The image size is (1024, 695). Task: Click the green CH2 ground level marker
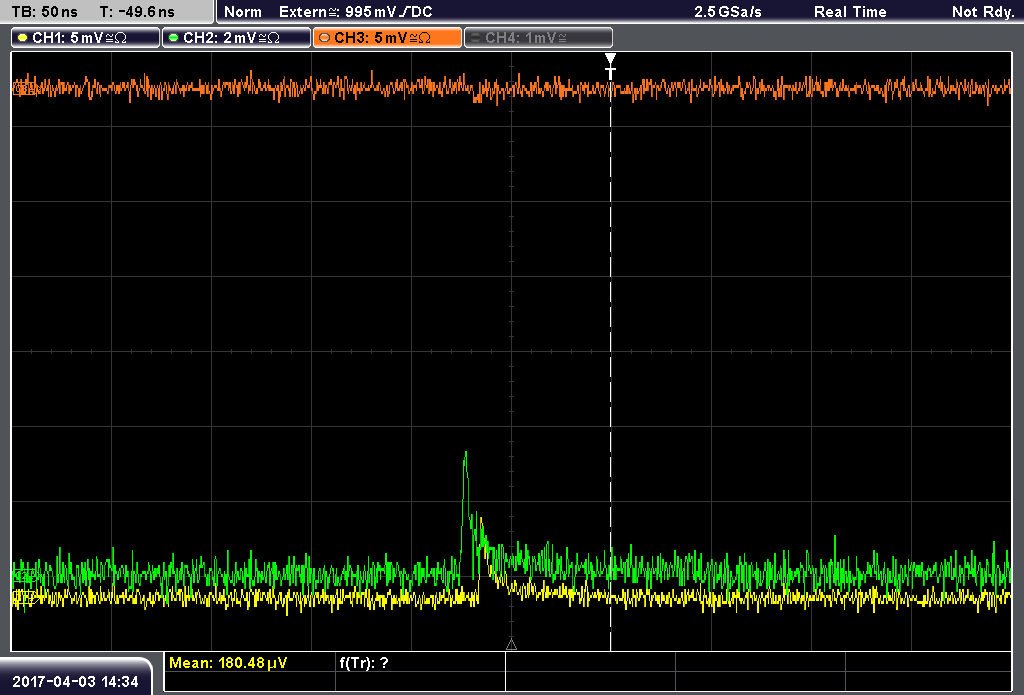click(24, 575)
